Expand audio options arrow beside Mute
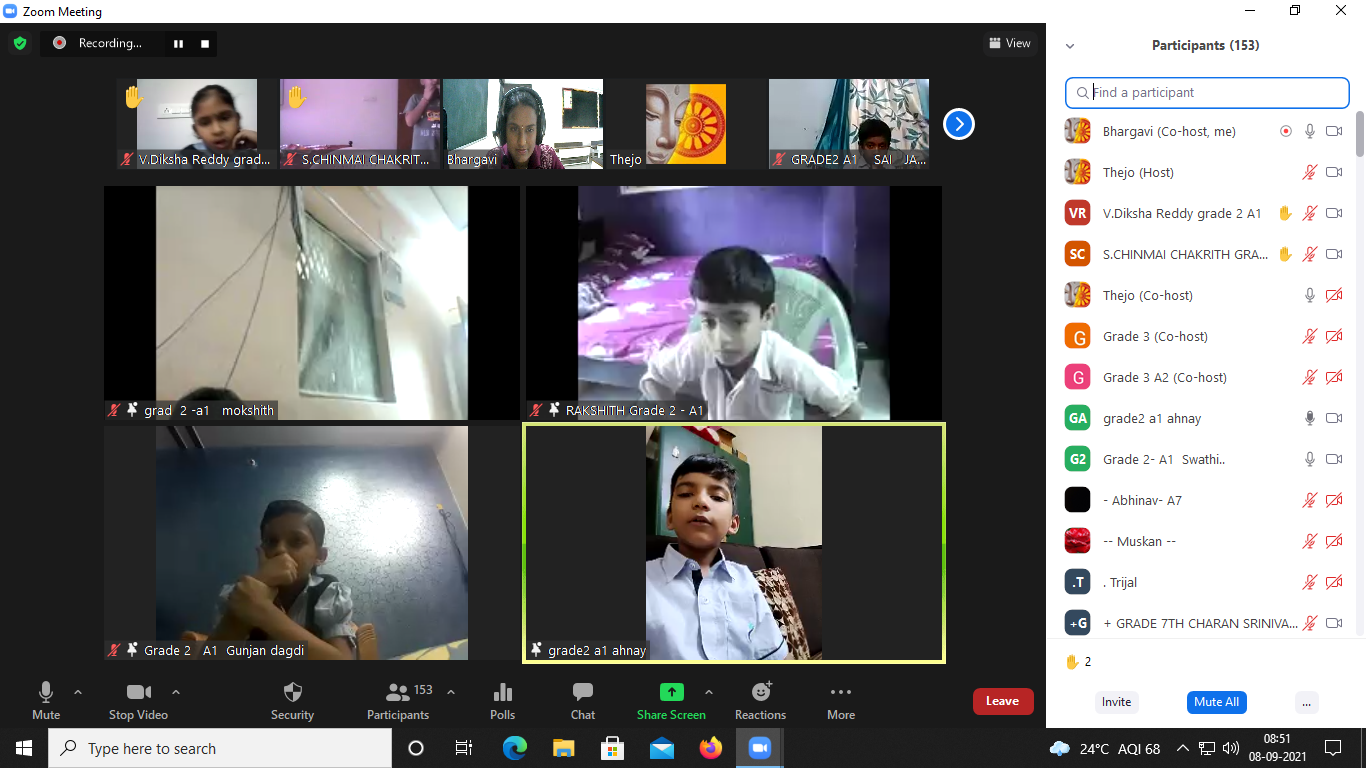1366x768 pixels. tap(78, 692)
